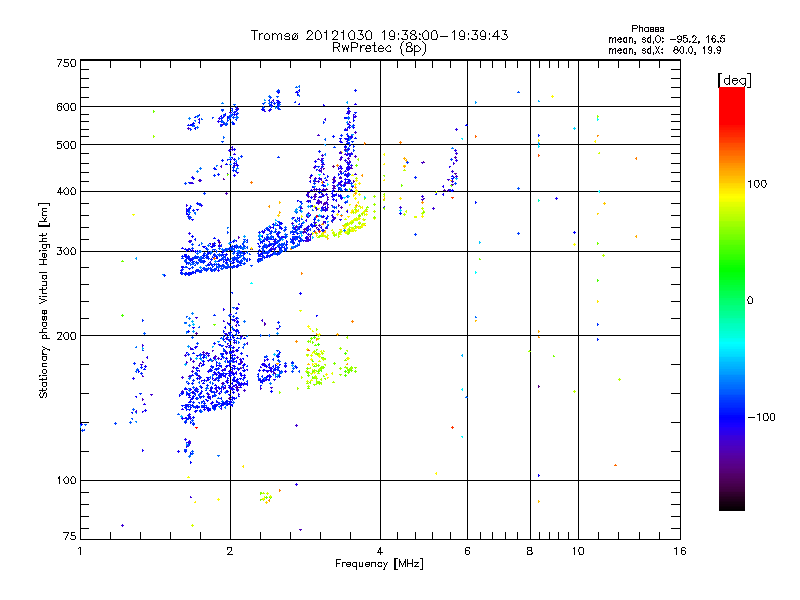Image resolution: width=800 pixels, height=600 pixels.
Task: Click the 'Phases' header label
Action: 647,29
